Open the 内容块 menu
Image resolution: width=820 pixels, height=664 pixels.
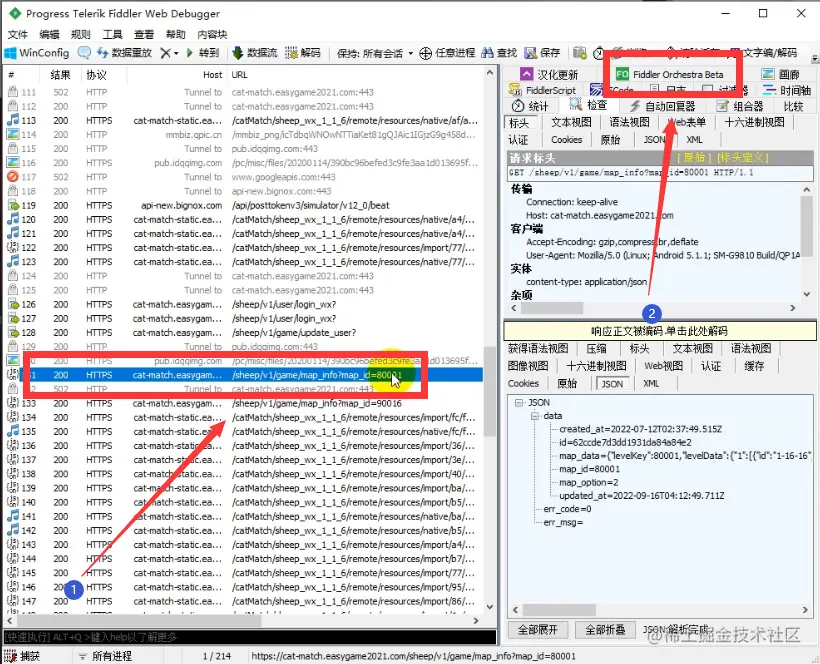tap(212, 35)
